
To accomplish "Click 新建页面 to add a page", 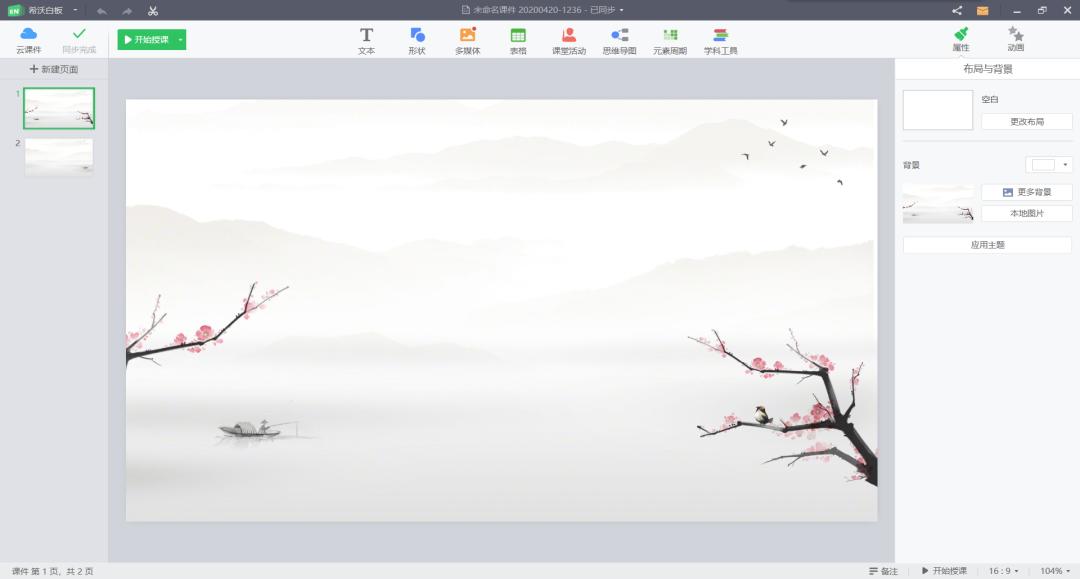I will tap(54, 69).
